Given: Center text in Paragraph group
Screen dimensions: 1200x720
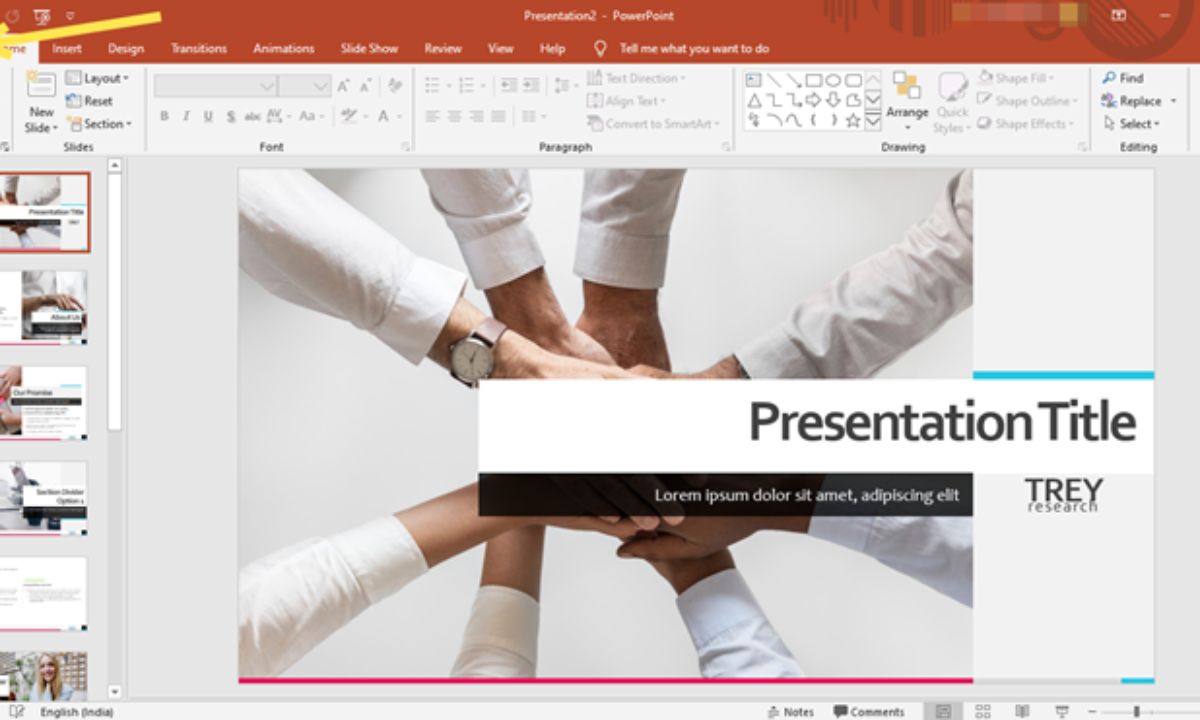Looking at the screenshot, I should (x=454, y=117).
